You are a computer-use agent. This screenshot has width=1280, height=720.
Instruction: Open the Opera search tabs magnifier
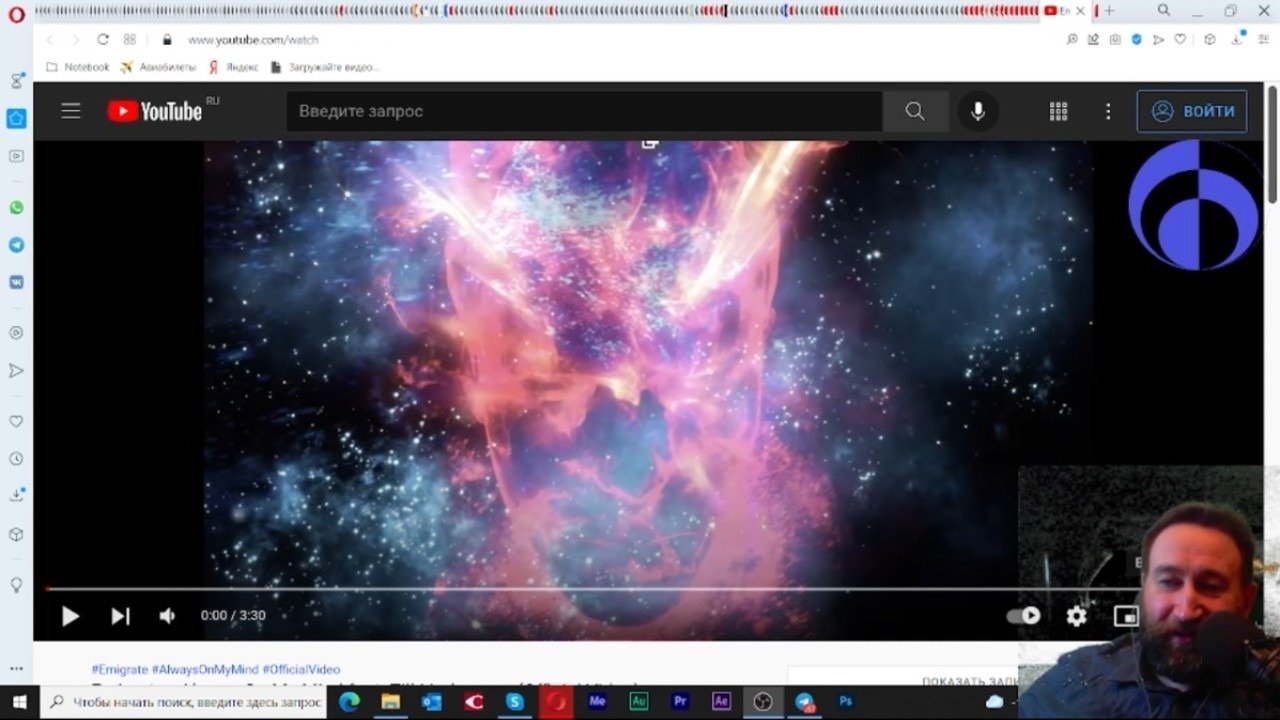(1164, 10)
